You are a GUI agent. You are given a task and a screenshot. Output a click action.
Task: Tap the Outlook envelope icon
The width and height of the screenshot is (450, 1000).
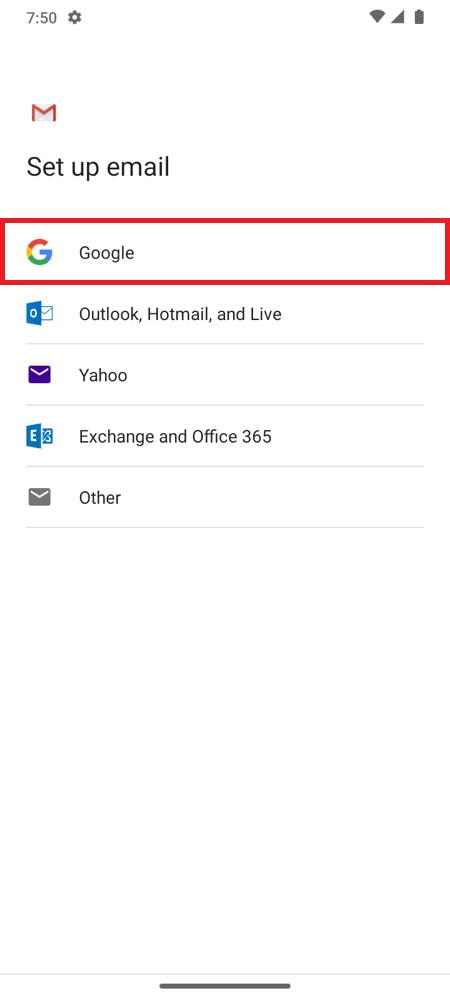click(40, 314)
